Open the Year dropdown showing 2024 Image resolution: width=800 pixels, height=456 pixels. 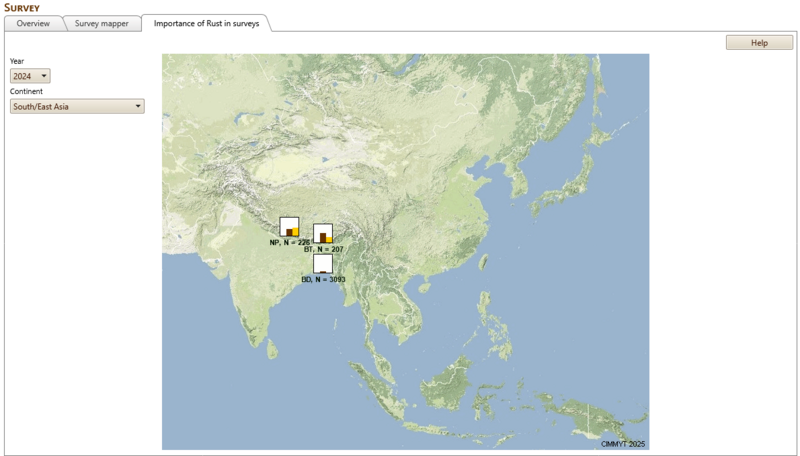(30, 76)
